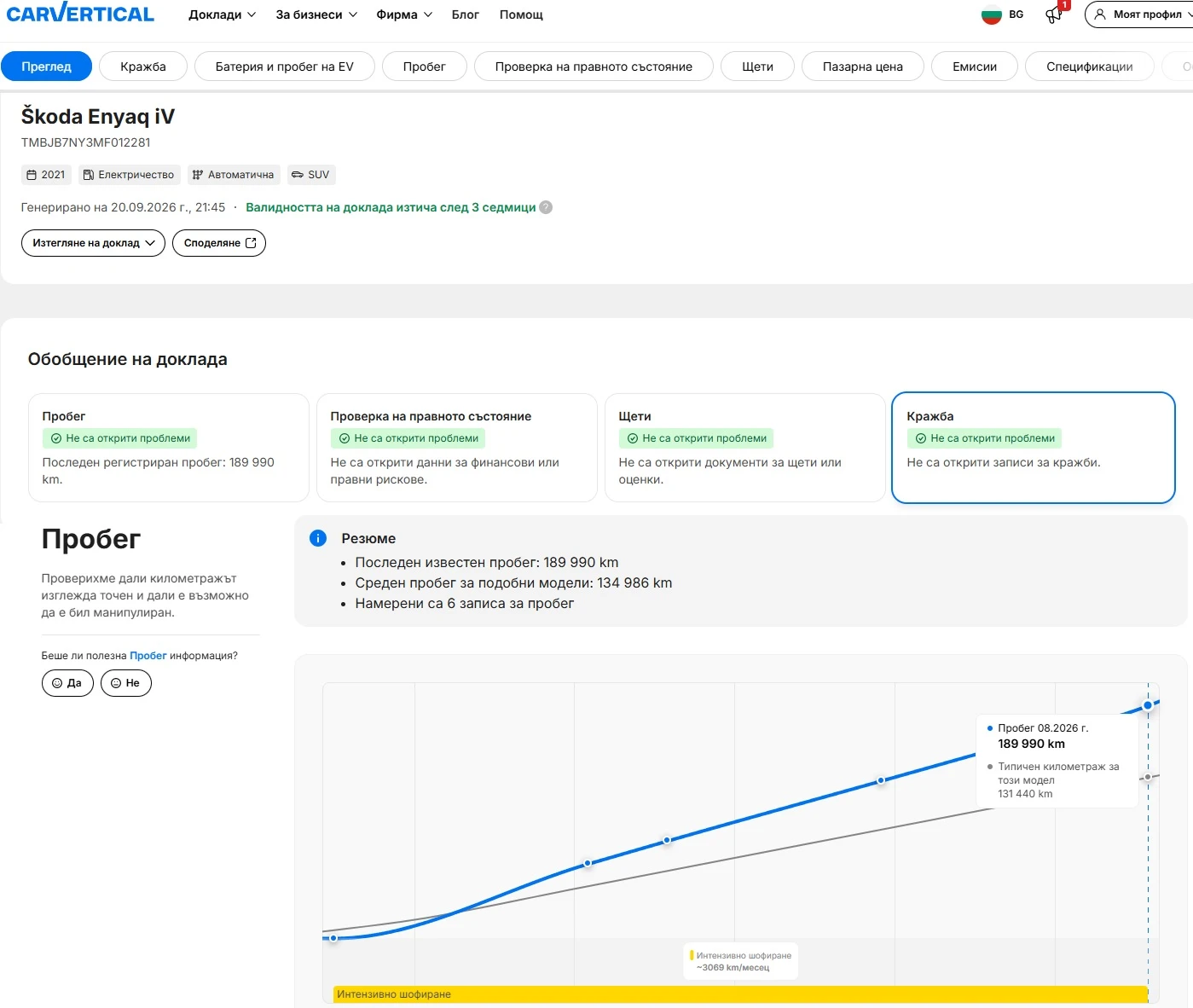
Task: Click the Споделяне share button
Action: tap(219, 243)
